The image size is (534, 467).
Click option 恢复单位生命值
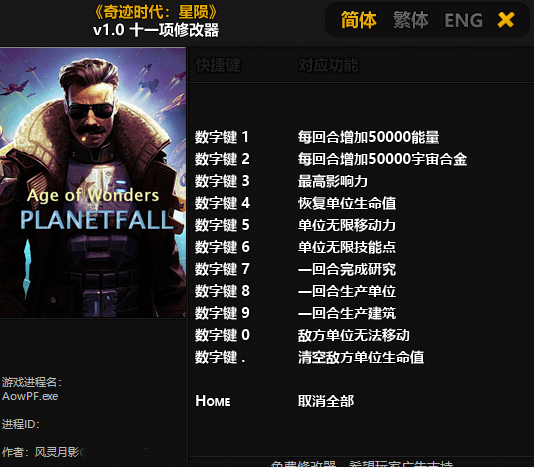point(347,203)
